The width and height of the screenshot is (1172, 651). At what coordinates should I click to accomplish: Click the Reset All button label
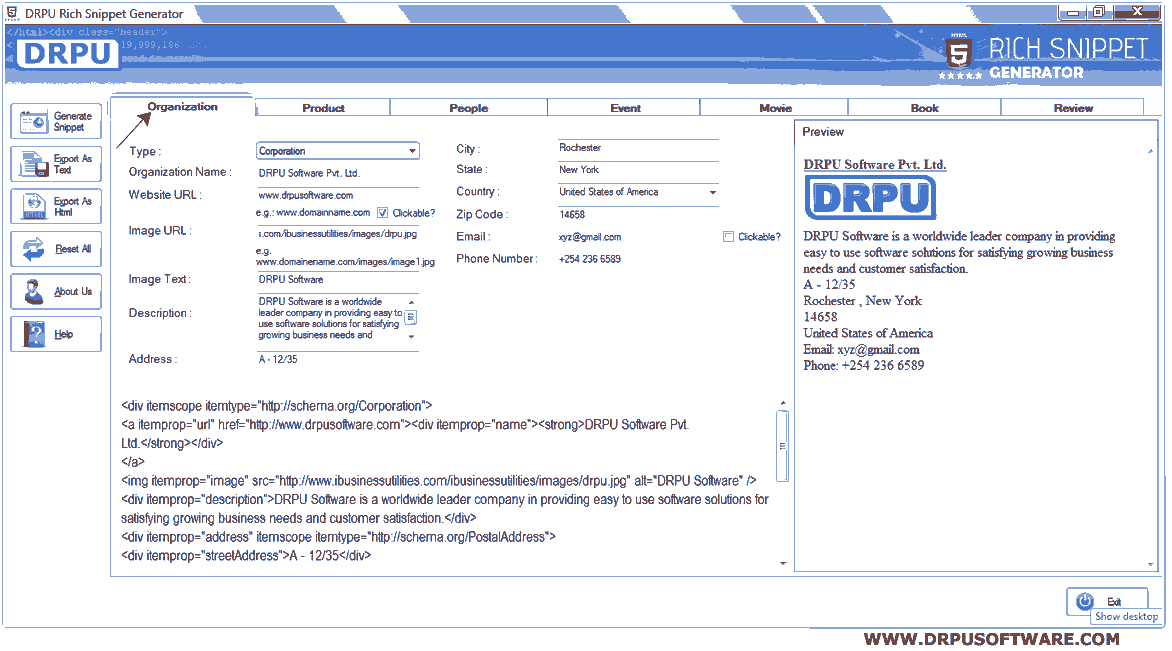[x=73, y=249]
